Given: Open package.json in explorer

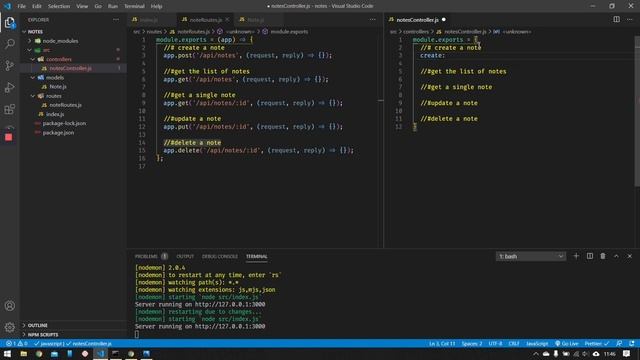Looking at the screenshot, I should [x=73, y=133].
